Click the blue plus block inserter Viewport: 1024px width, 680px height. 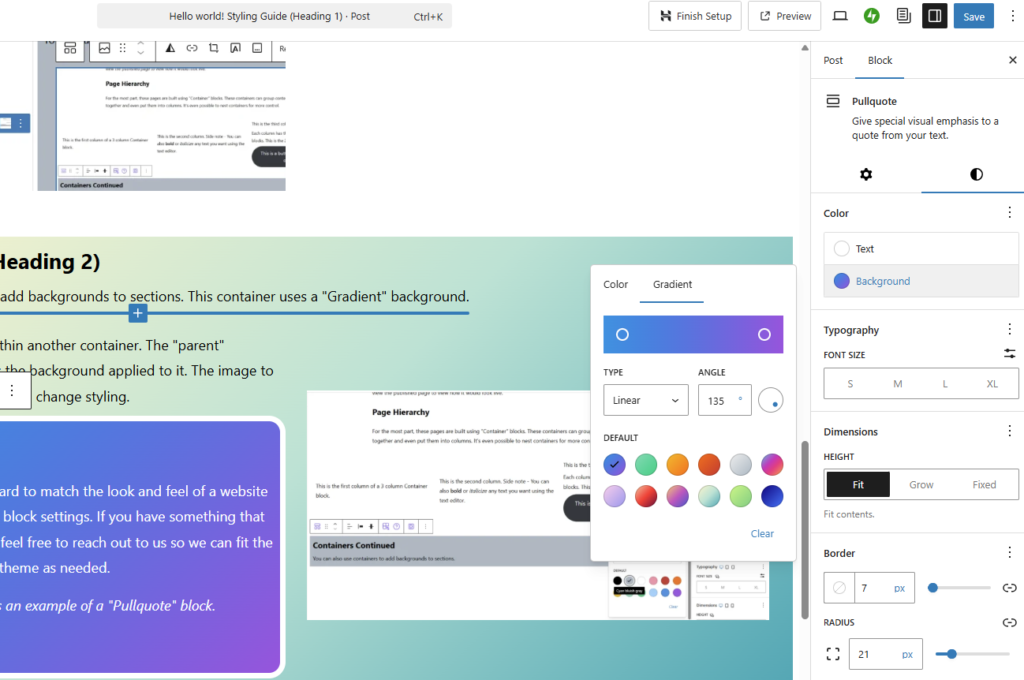coord(138,314)
